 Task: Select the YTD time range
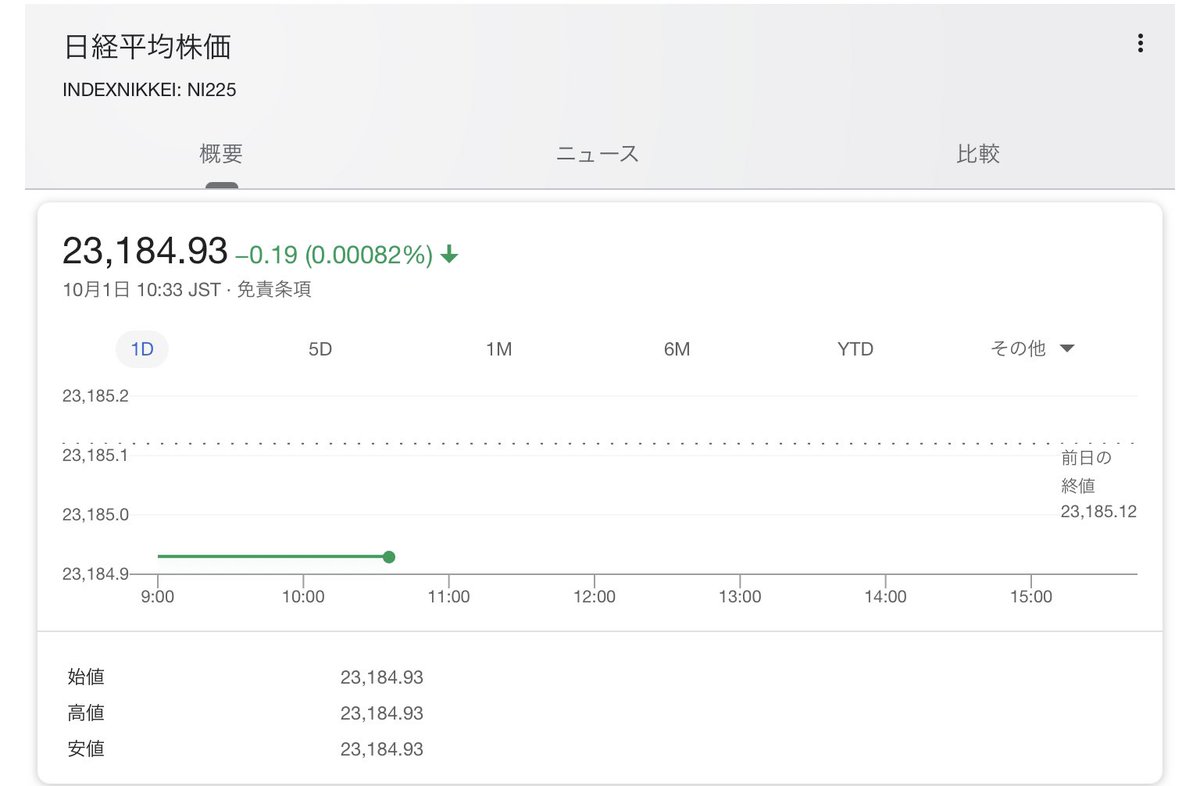pyautogui.click(x=855, y=349)
